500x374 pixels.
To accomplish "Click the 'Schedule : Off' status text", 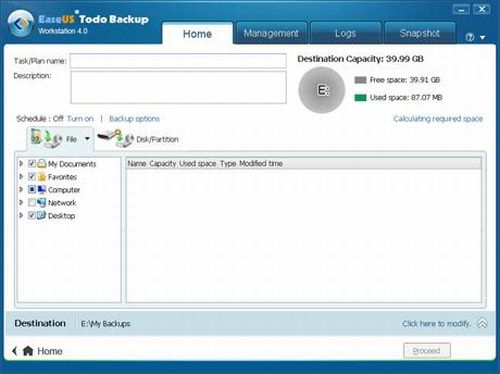I will [40, 119].
